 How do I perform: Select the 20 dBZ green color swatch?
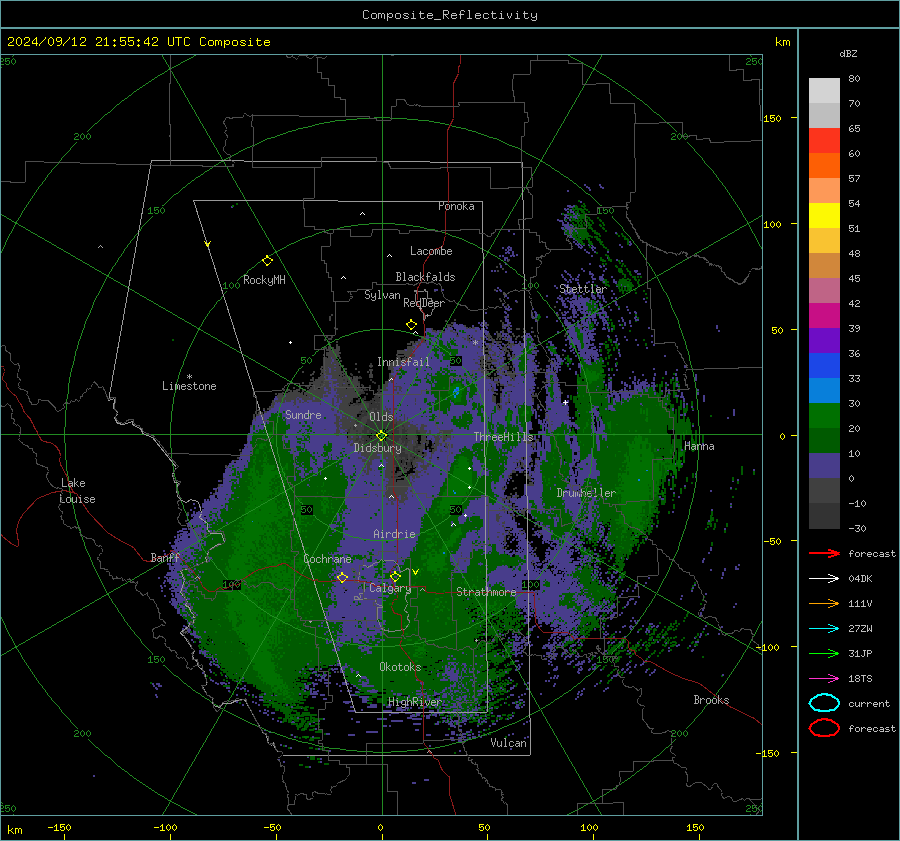(x=824, y=415)
